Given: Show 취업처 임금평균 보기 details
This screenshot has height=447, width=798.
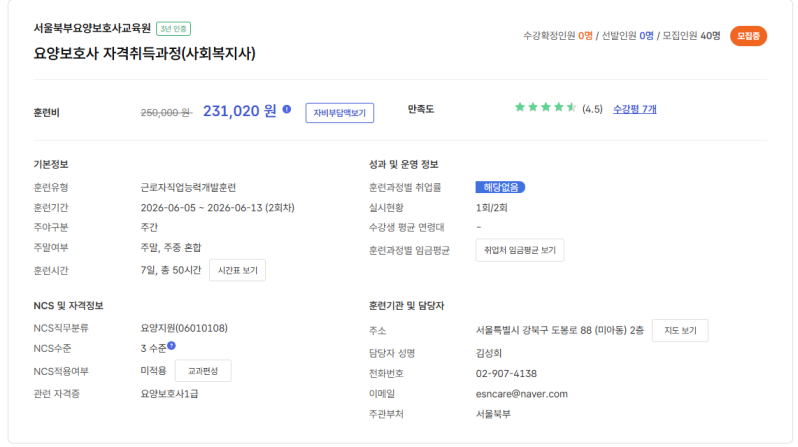Looking at the screenshot, I should (x=519, y=250).
